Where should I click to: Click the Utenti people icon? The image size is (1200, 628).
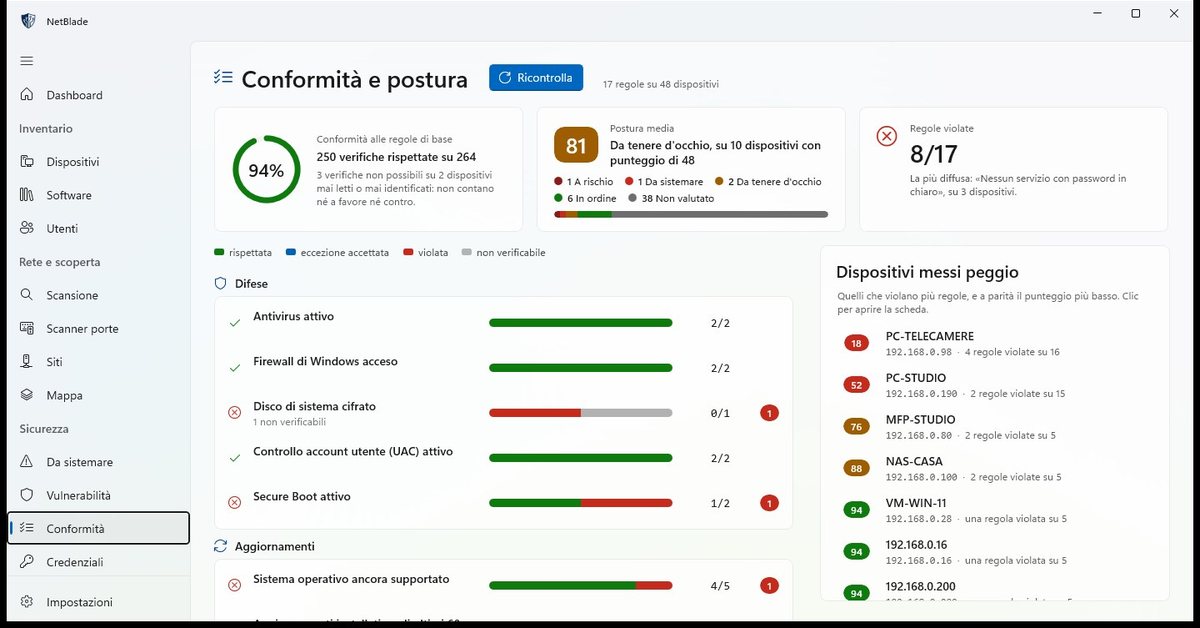pyautogui.click(x=27, y=228)
